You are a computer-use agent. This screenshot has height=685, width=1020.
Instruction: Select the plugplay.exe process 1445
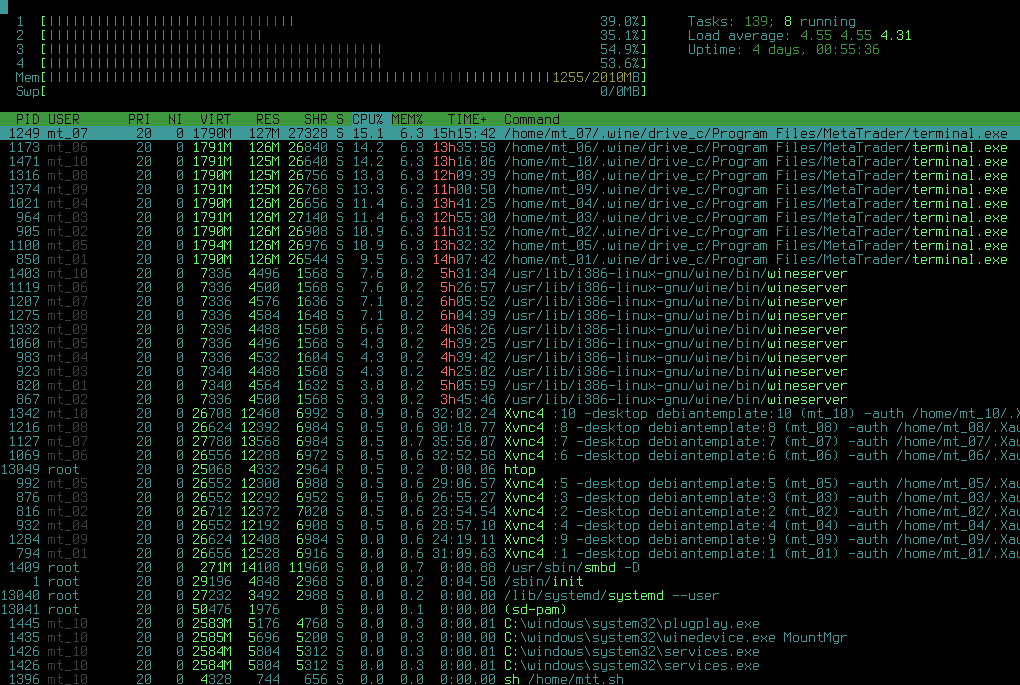(x=510, y=623)
